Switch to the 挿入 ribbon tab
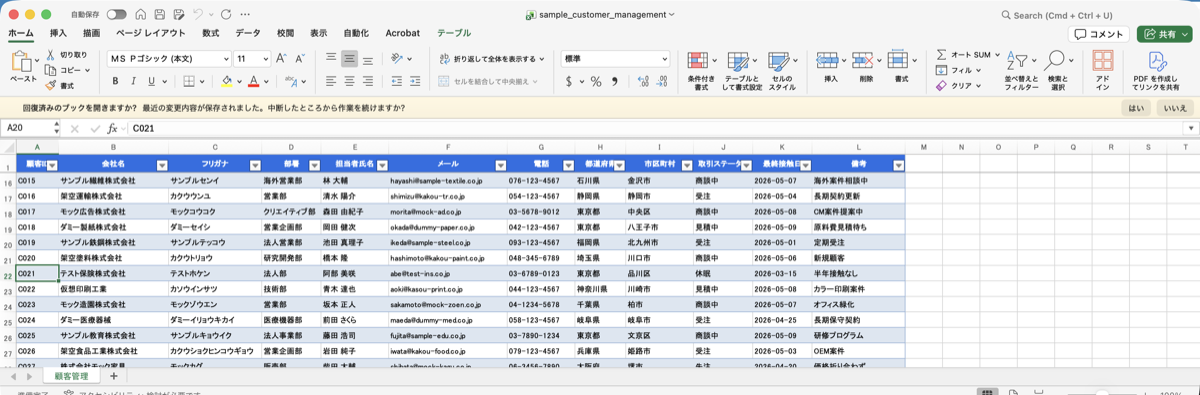 point(58,33)
